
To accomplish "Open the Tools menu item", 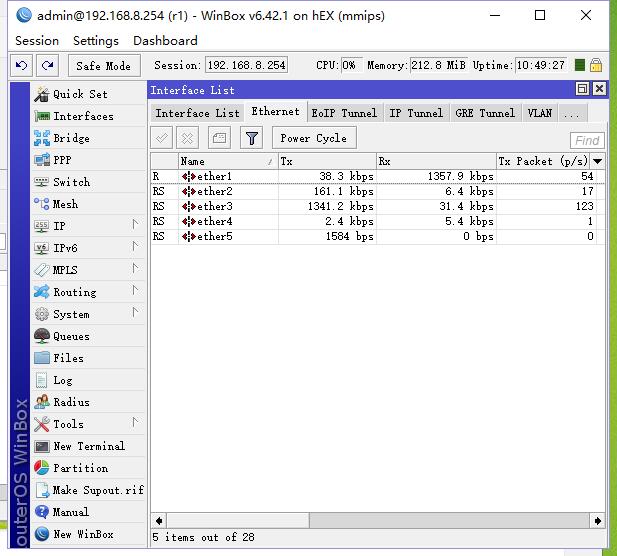I will 89,424.
